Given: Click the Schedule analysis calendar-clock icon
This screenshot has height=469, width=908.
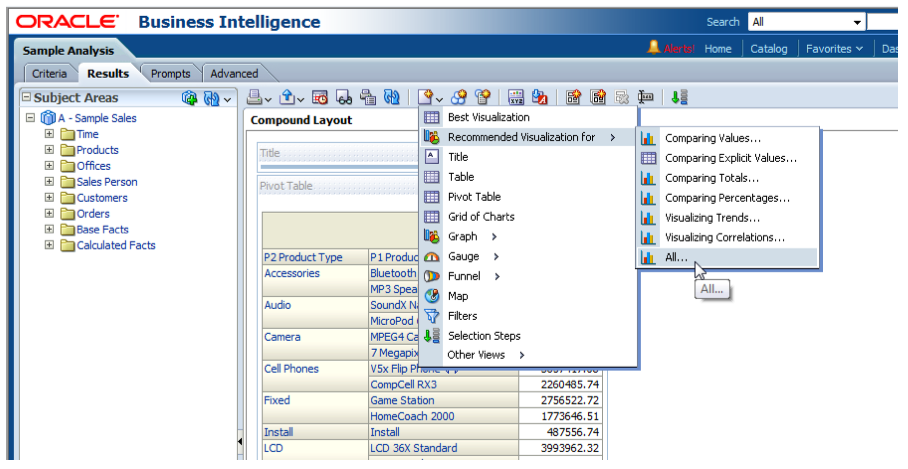Looking at the screenshot, I should tap(320, 97).
